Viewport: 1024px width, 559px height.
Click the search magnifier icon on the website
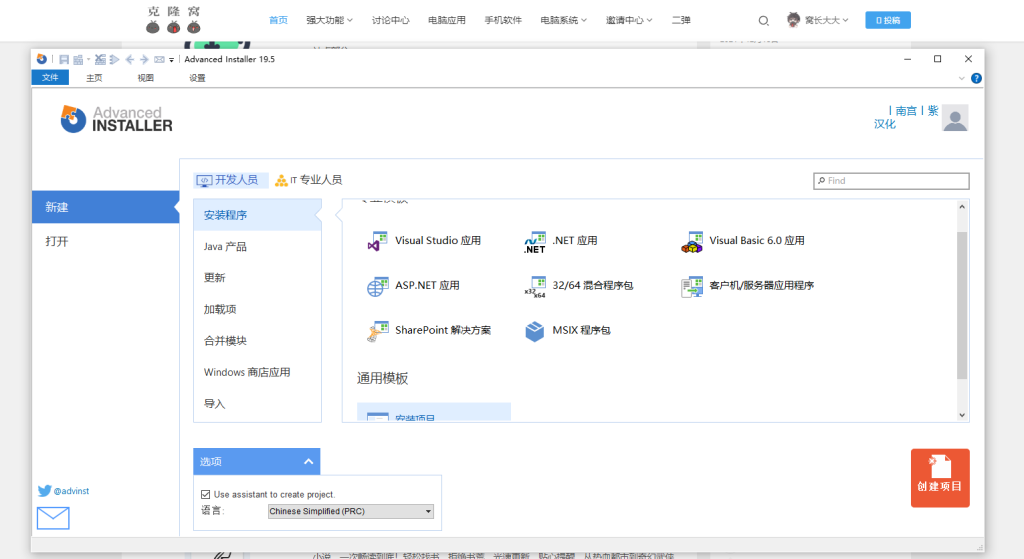(763, 21)
